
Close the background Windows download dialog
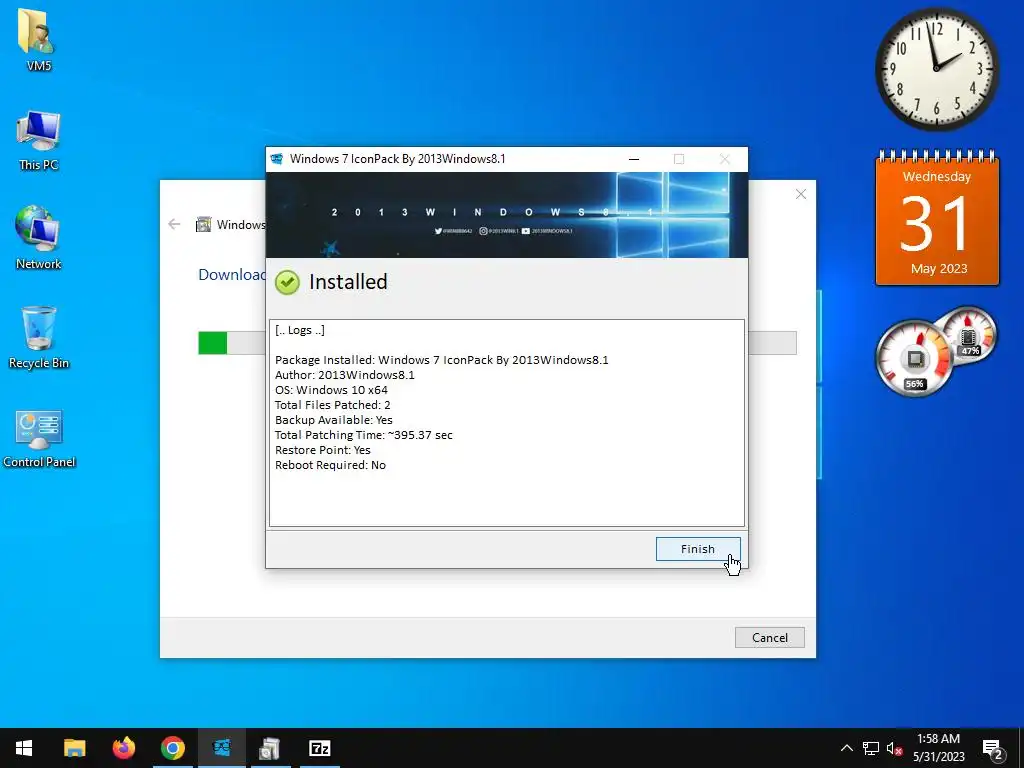tap(801, 194)
